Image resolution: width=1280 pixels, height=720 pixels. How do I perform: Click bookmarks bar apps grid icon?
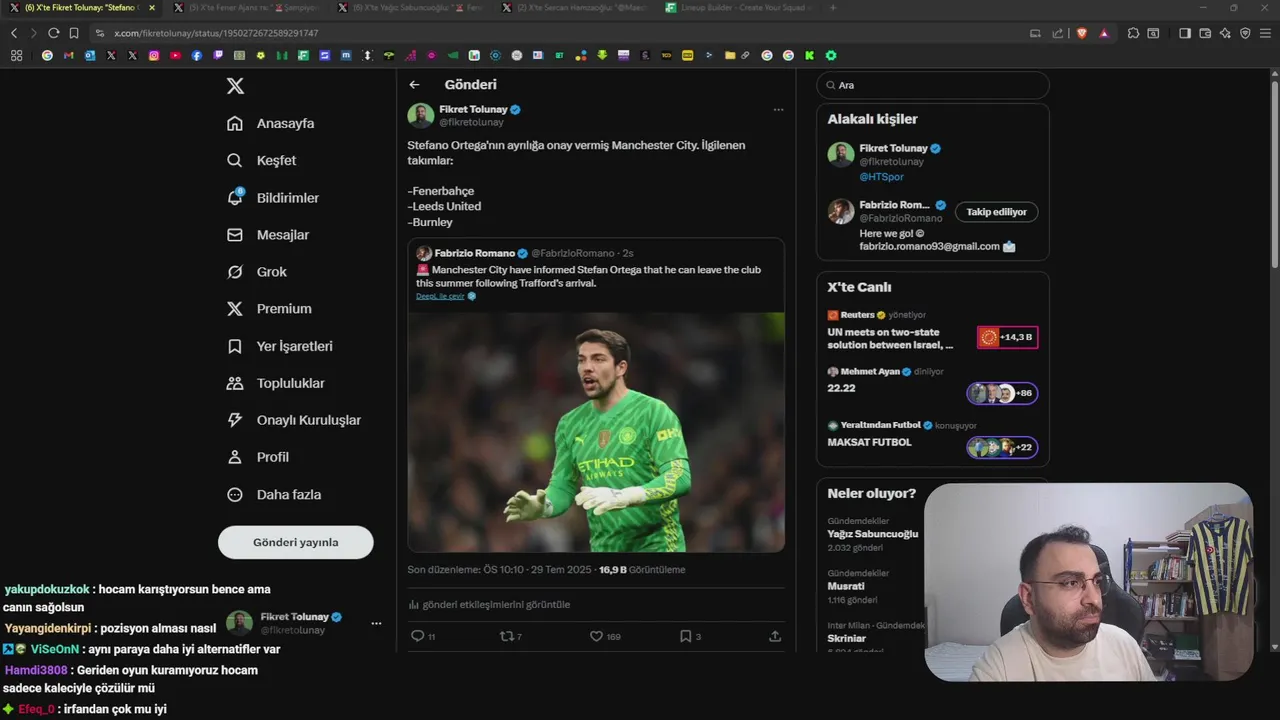coord(16,55)
